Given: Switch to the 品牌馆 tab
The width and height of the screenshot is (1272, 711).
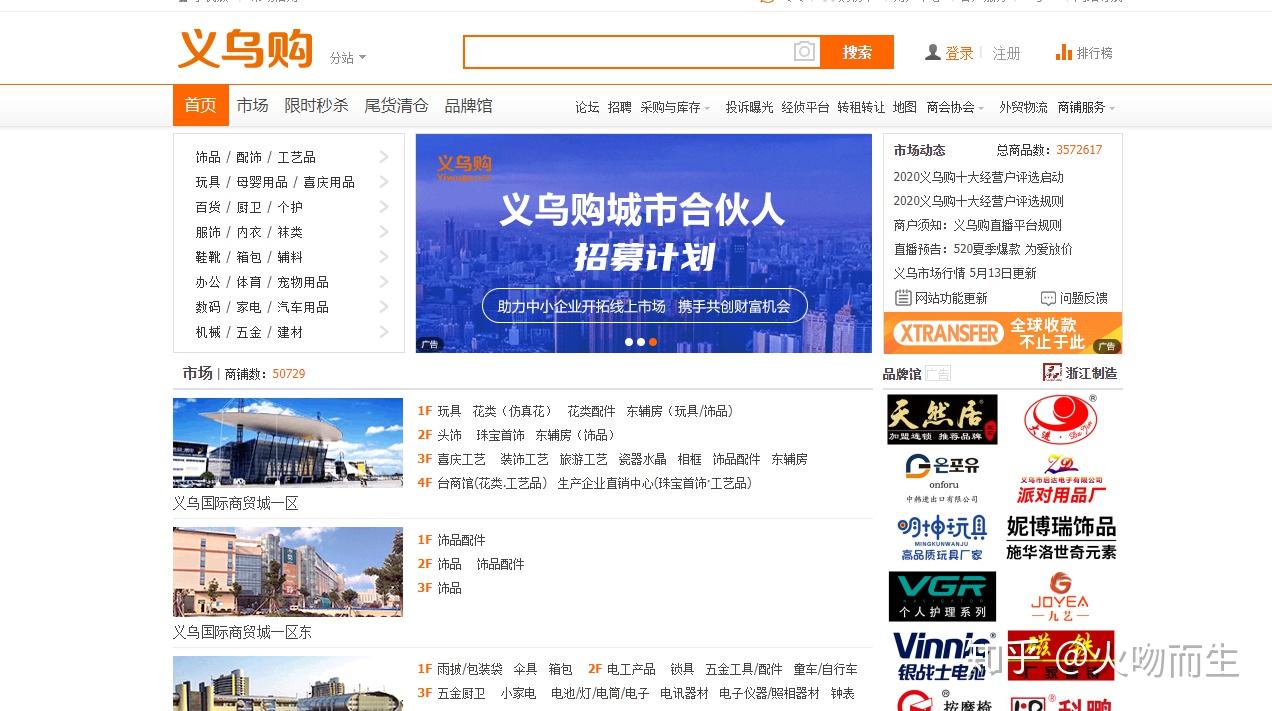Looking at the screenshot, I should 468,105.
